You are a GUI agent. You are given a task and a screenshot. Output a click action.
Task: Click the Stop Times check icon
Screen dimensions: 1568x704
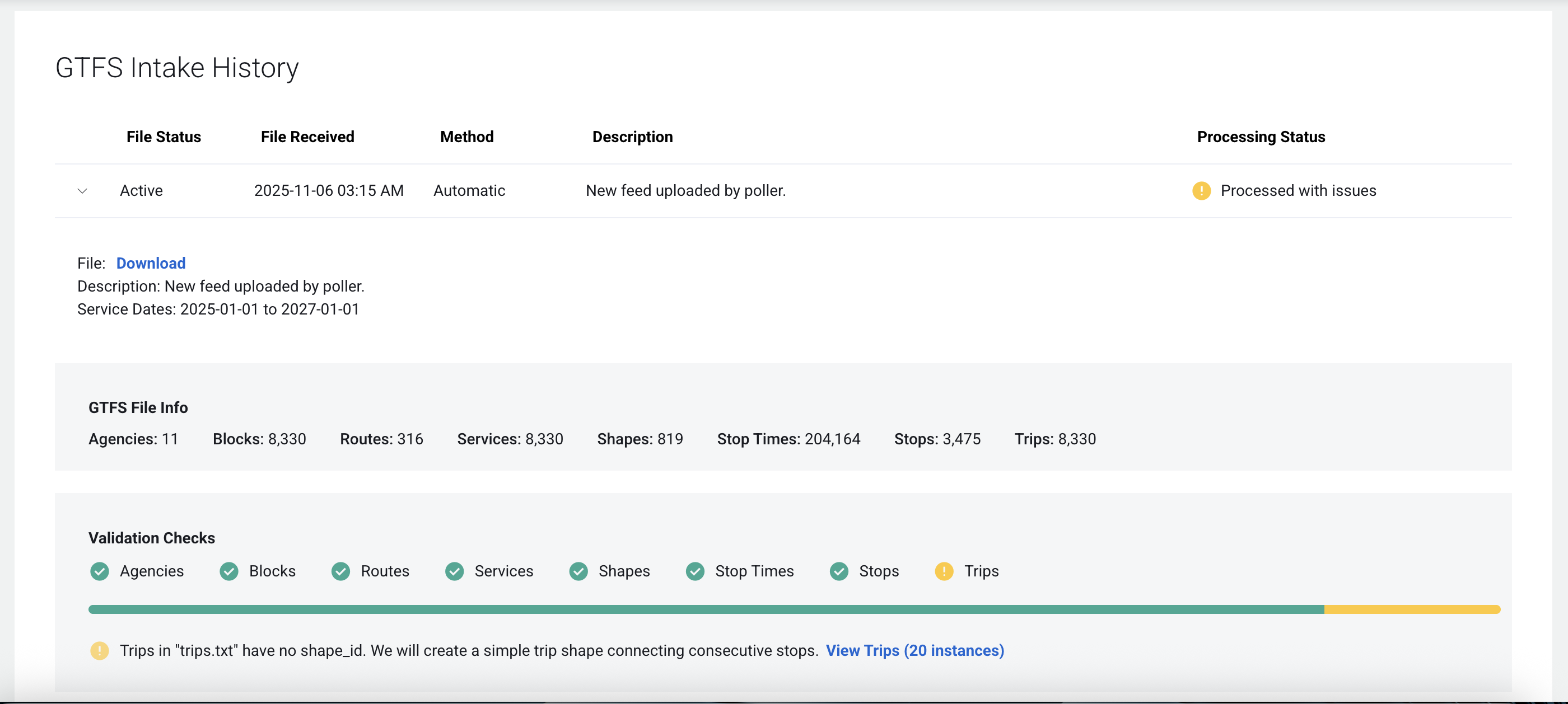[x=695, y=571]
